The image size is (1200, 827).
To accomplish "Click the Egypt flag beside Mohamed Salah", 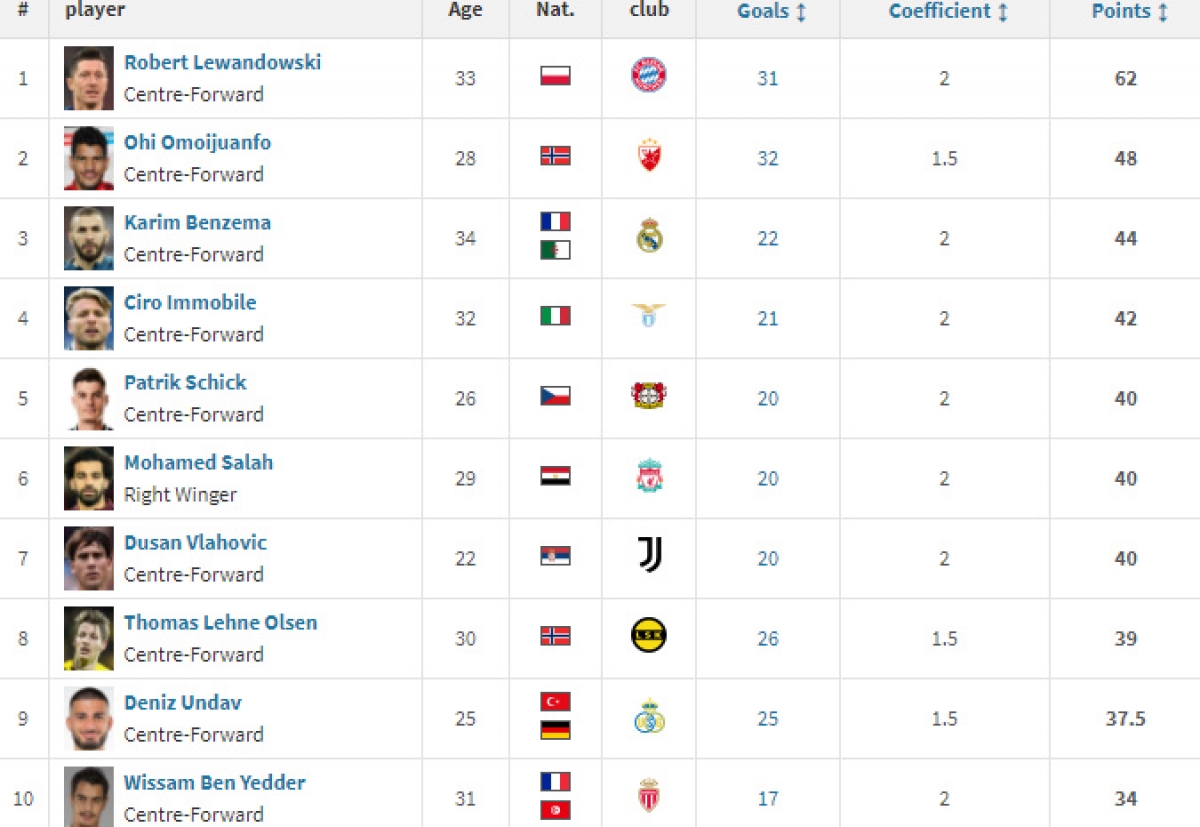I will (x=555, y=476).
